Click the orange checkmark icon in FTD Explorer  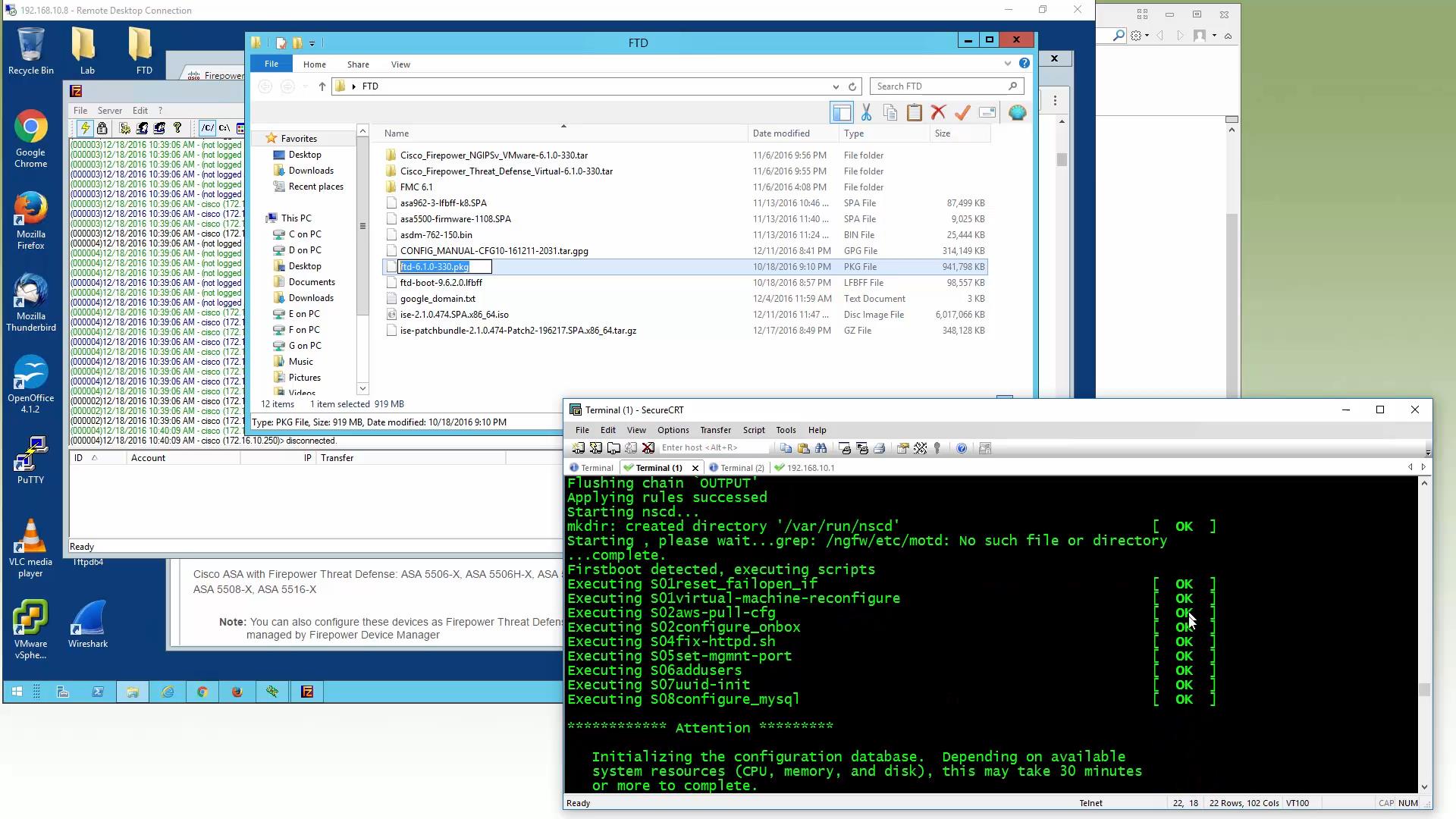click(962, 113)
